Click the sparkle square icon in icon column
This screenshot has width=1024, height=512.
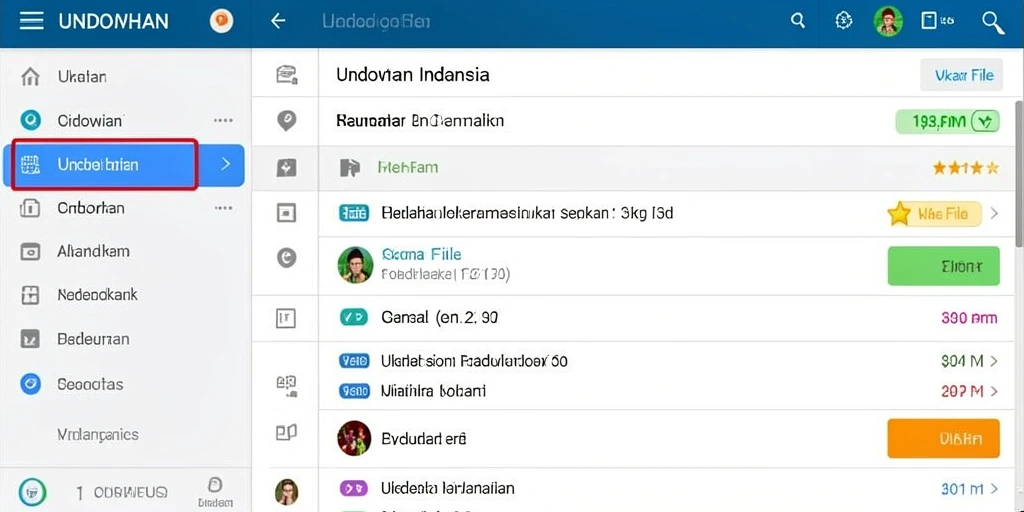coord(287,167)
